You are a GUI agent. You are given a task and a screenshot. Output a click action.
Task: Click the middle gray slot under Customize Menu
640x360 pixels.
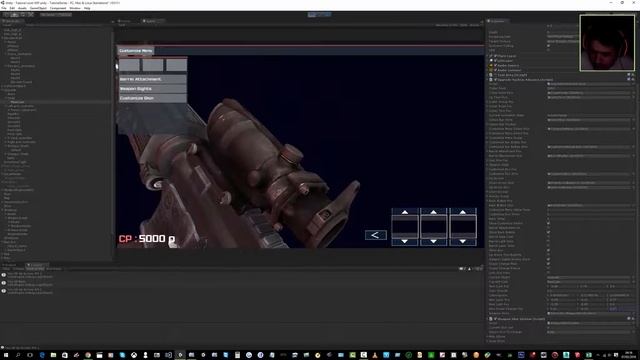click(153, 65)
